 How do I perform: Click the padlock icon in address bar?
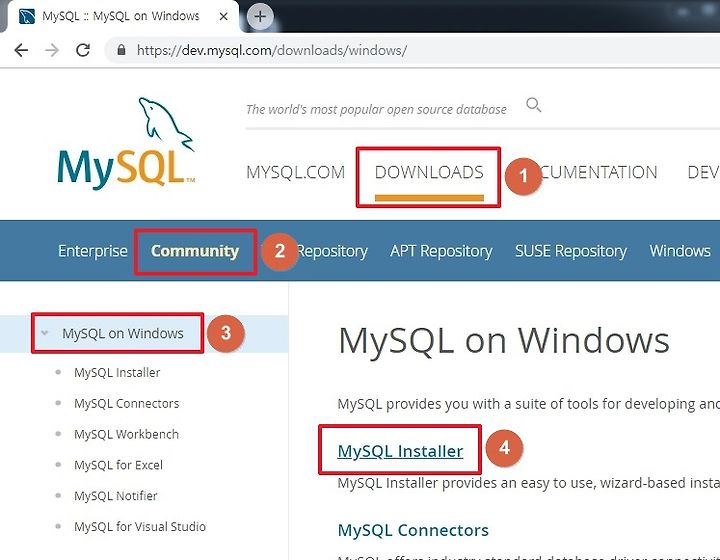coord(121,50)
